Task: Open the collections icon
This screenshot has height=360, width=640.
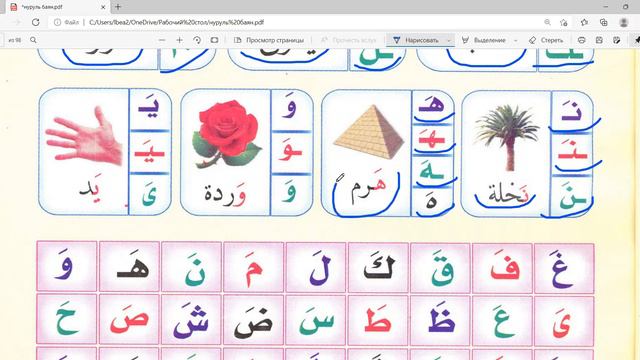Action: point(604,22)
